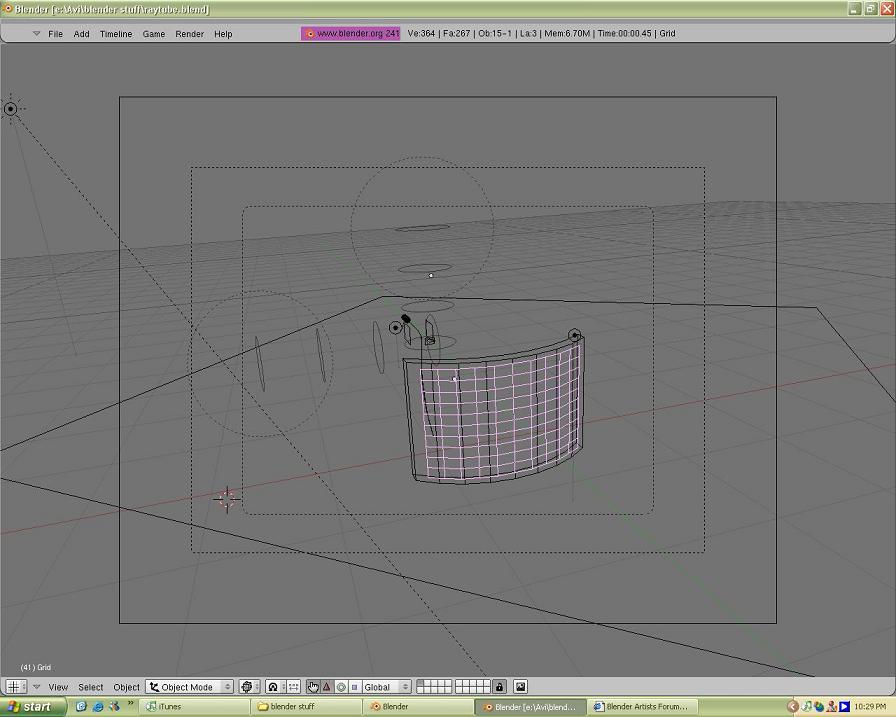This screenshot has width=896, height=717.
Task: Open the Help menu
Action: pyautogui.click(x=223, y=34)
